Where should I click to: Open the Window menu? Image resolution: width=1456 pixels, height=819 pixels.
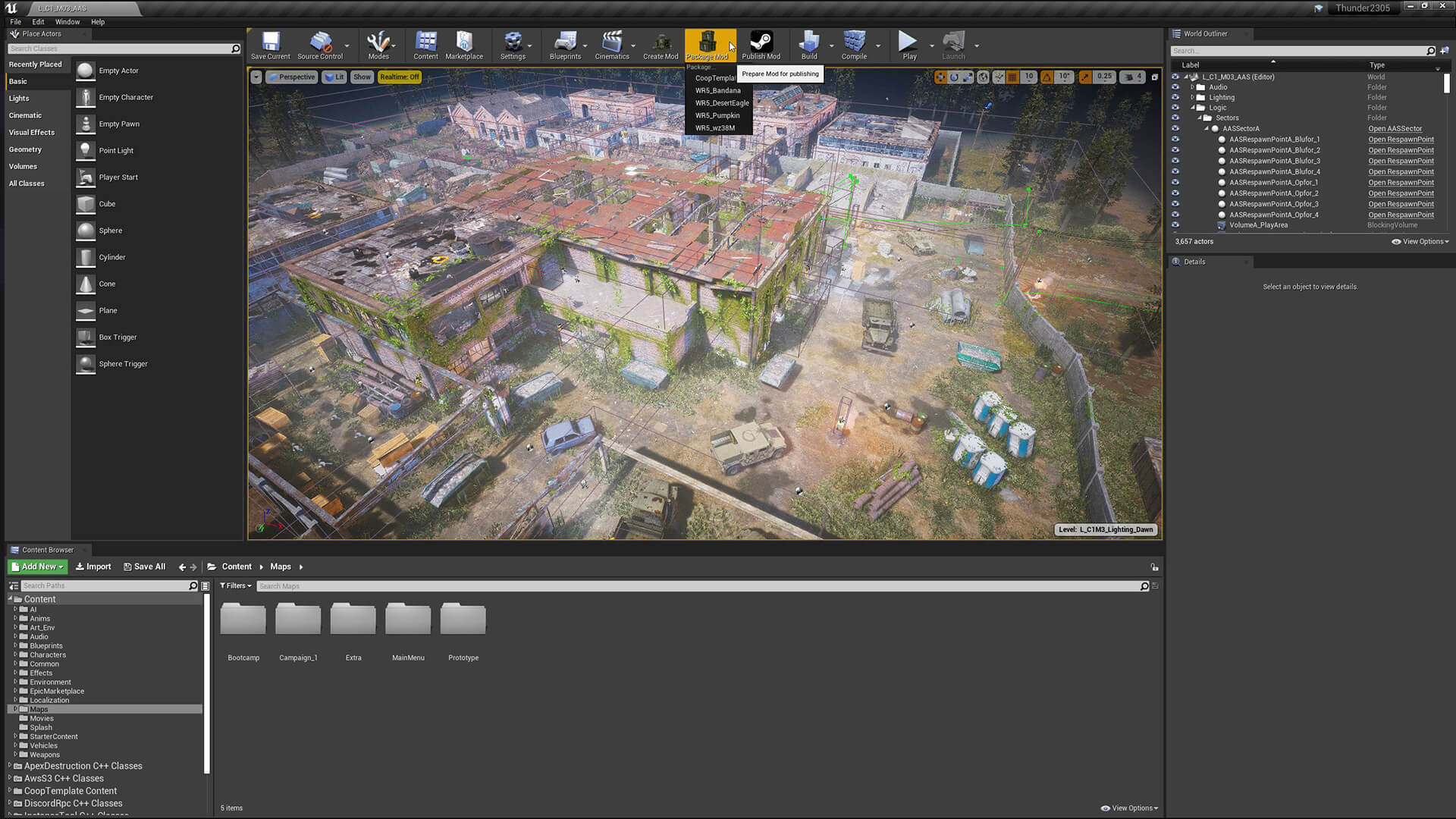click(x=67, y=22)
